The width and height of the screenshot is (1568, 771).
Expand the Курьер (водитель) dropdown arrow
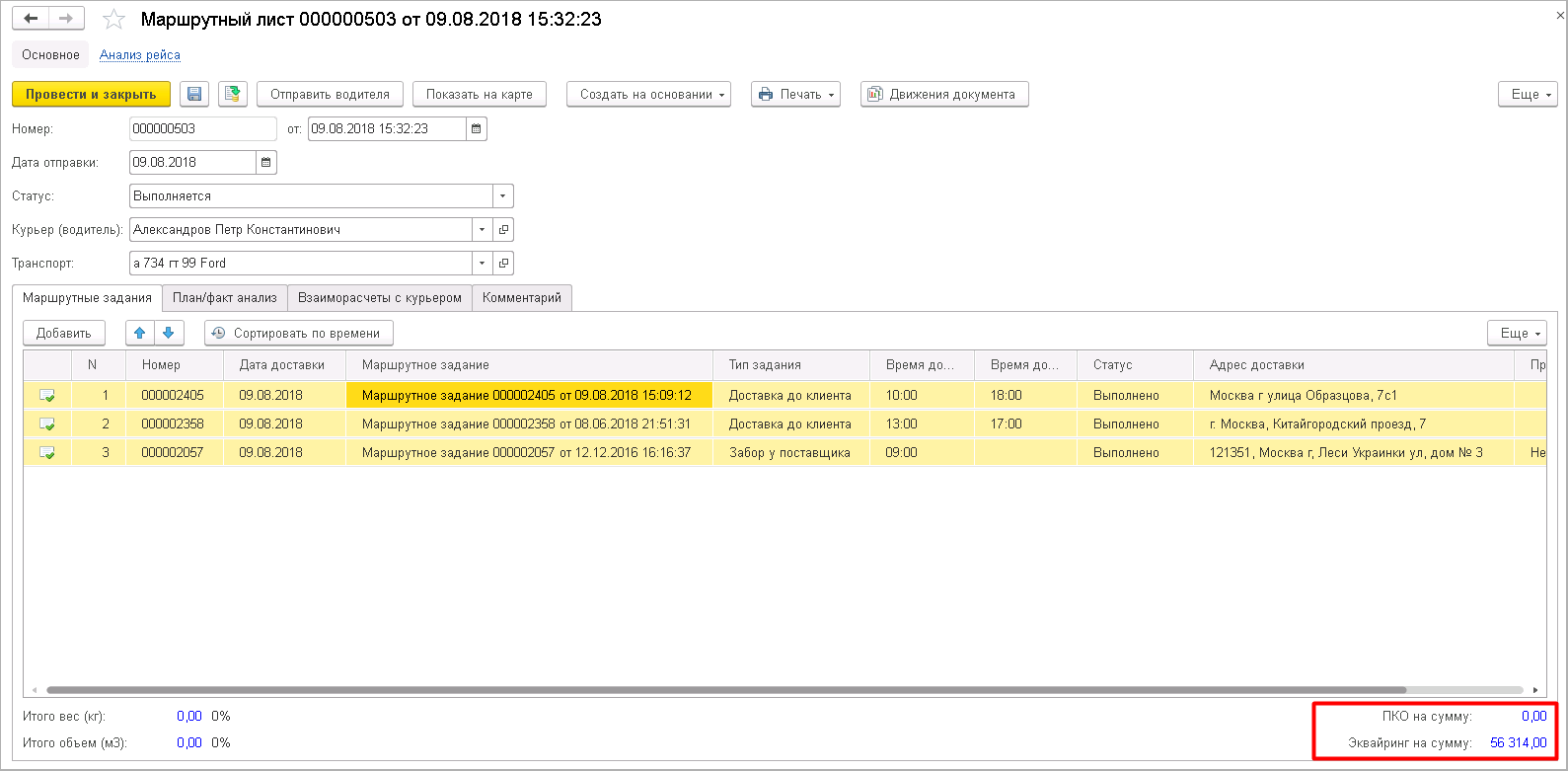(483, 229)
